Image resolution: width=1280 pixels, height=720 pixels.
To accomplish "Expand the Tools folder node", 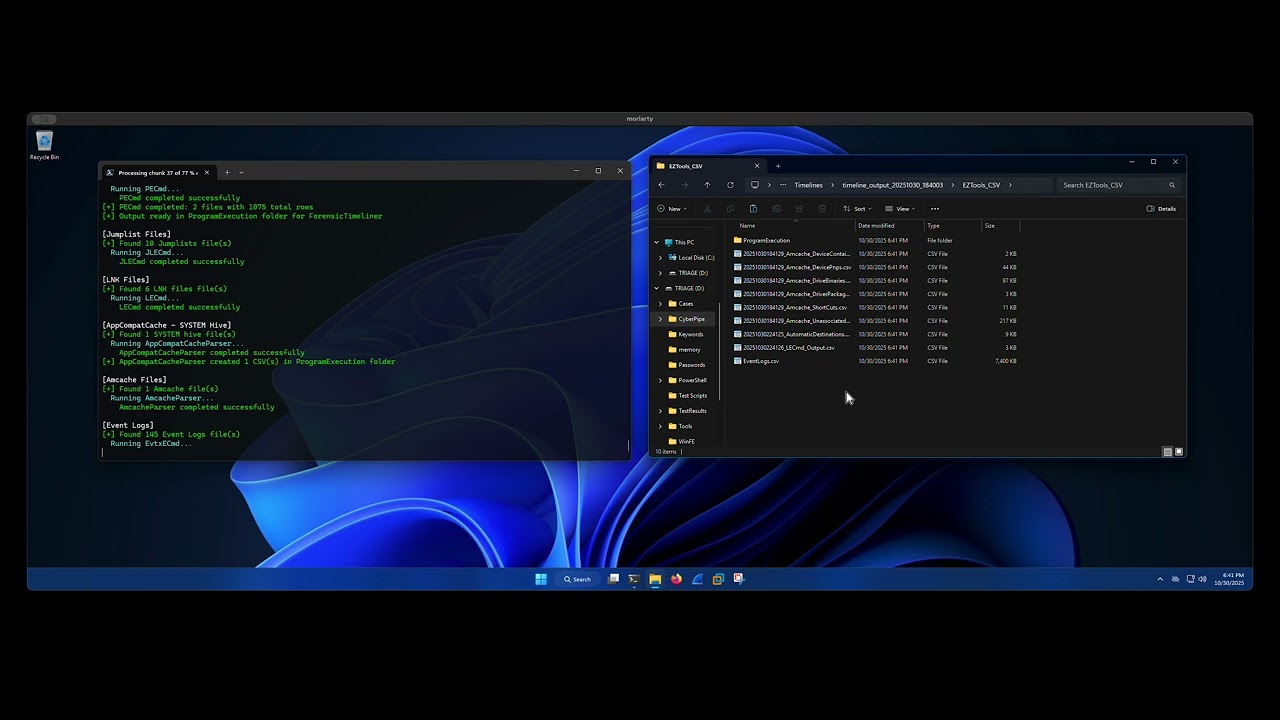I will point(660,426).
